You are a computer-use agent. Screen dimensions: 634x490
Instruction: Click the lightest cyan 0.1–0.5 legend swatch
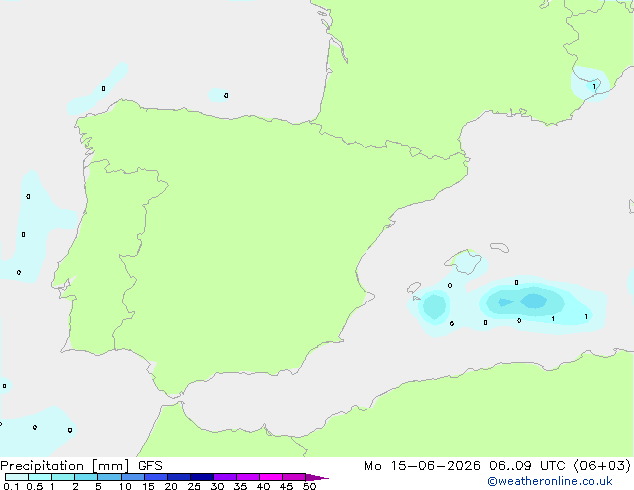pyautogui.click(x=17, y=477)
